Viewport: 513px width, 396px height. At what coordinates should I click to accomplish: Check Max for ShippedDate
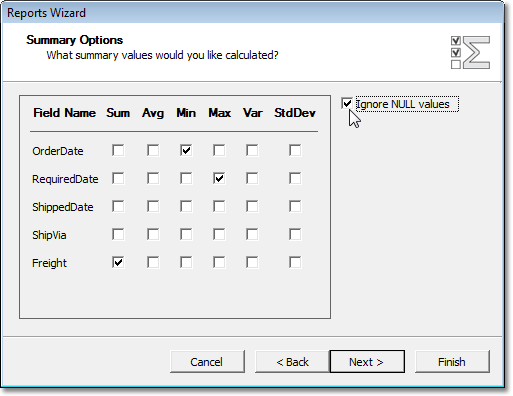pos(219,206)
